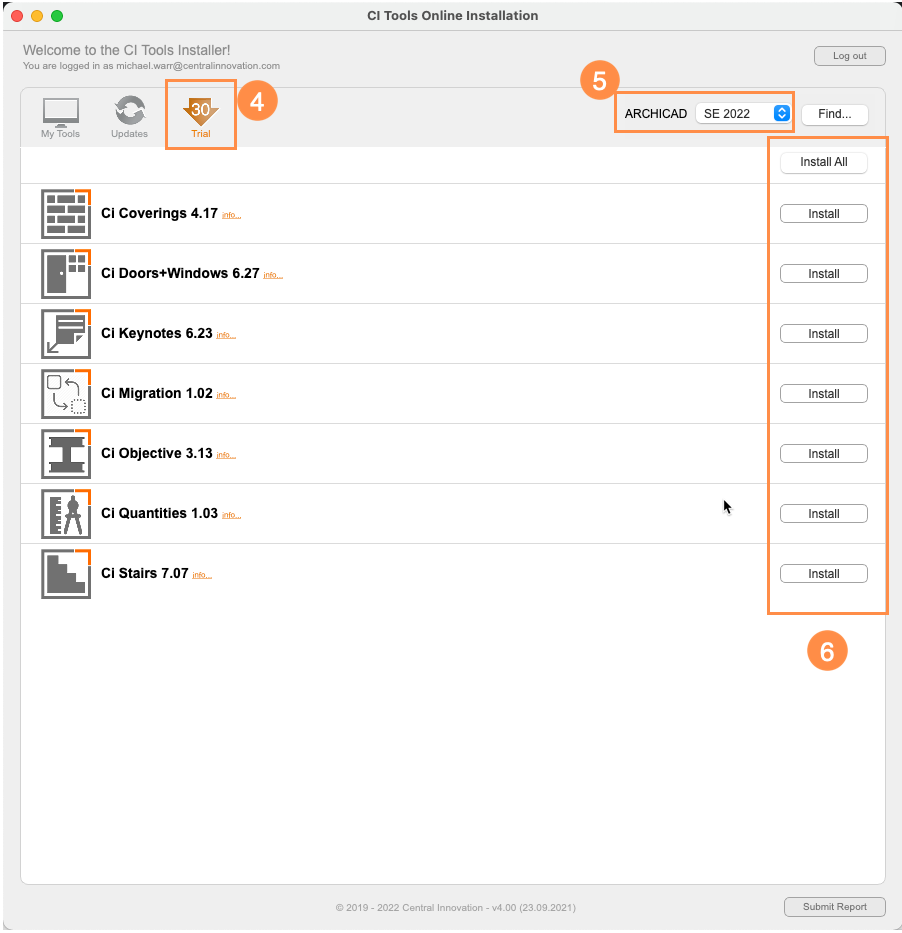Click the Ci Quantities ruler compass icon
902x933 pixels.
click(66, 514)
